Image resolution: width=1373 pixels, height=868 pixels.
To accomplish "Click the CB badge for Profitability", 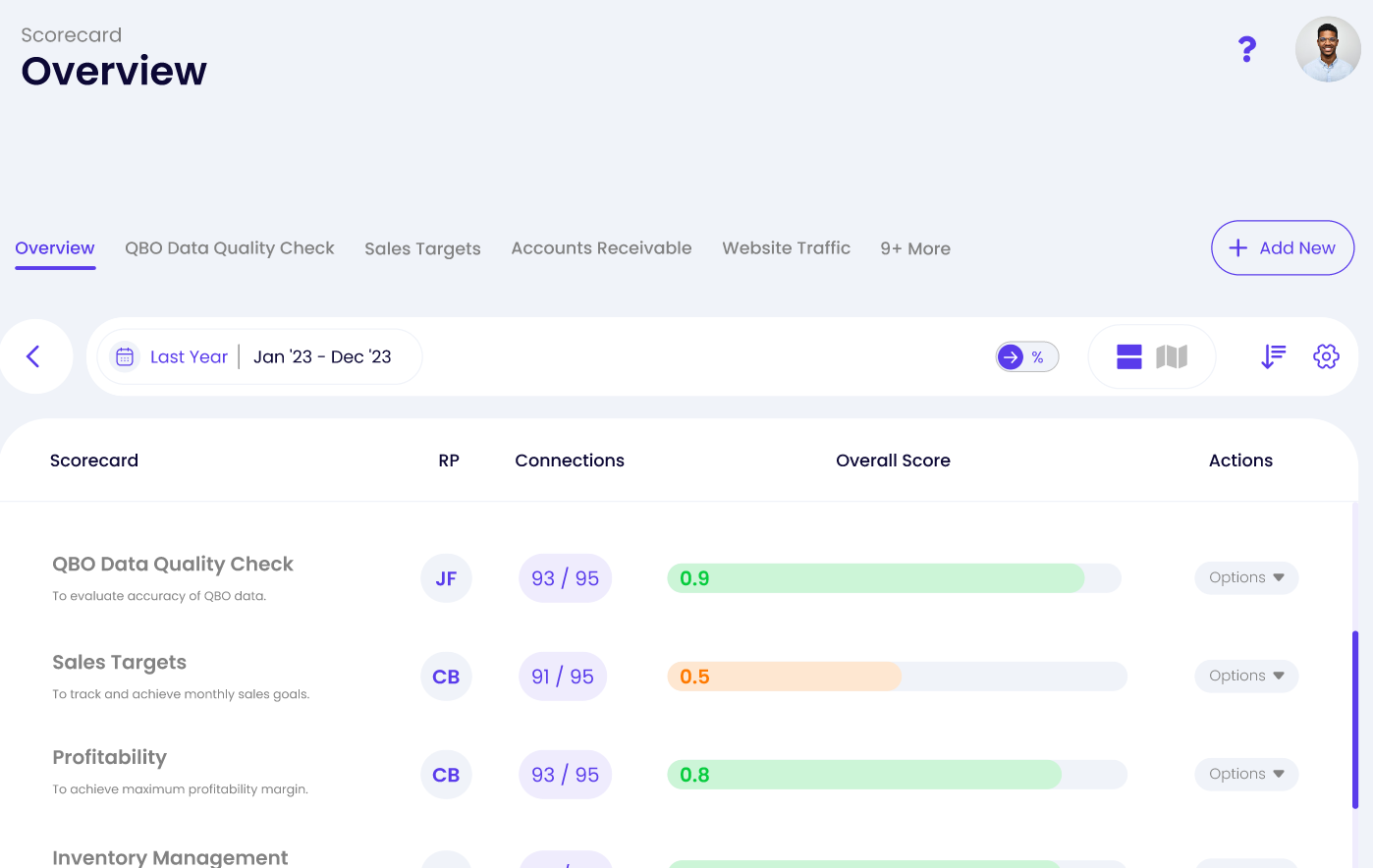I will (x=446, y=775).
